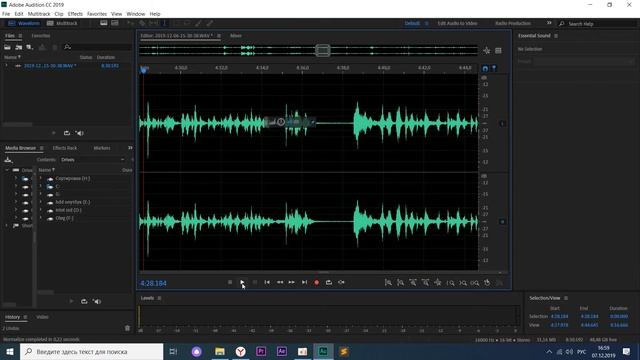Move playhead to previous marker
640x360 pixels.
267,282
